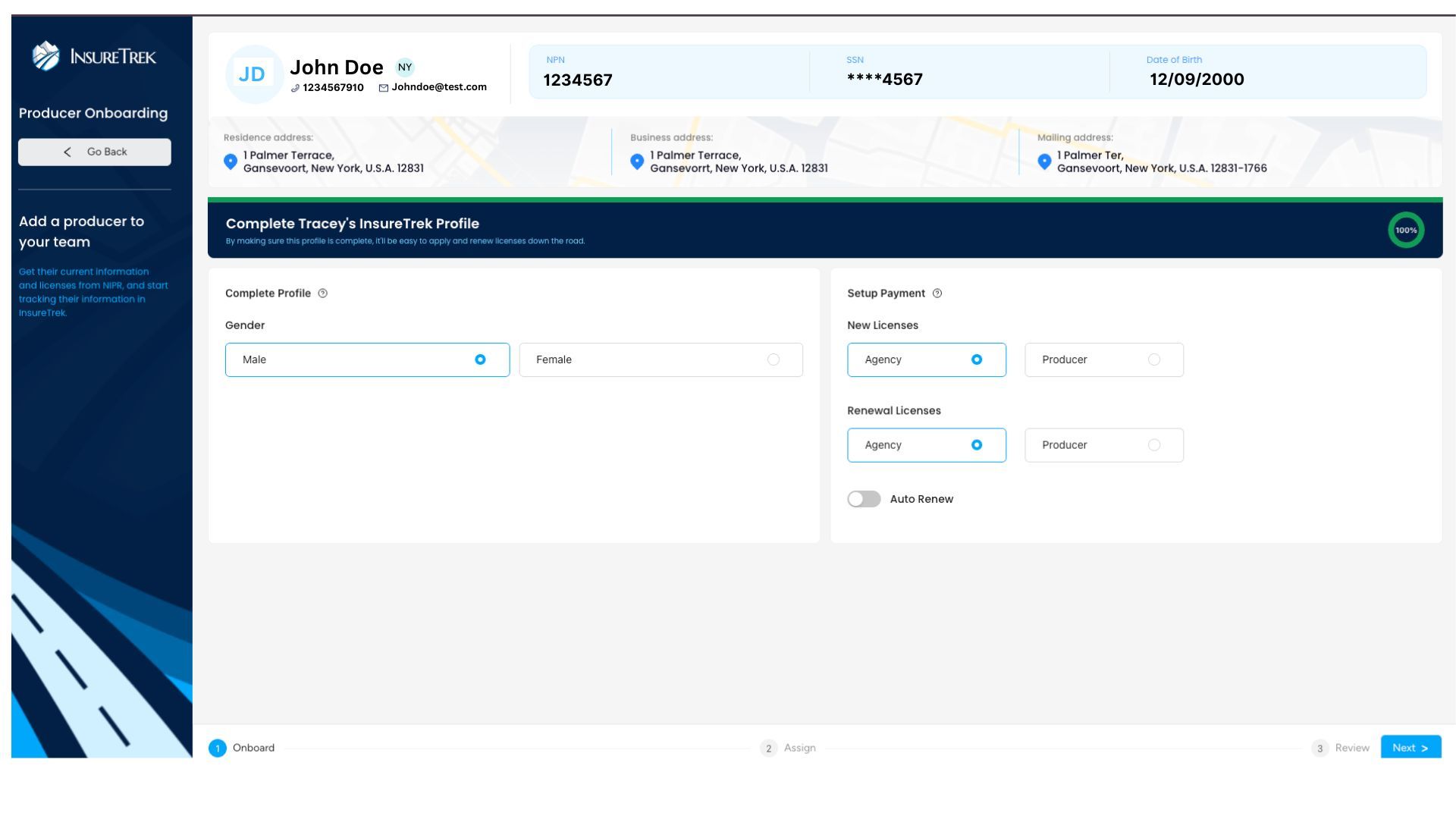Enable the Auto Renew toggle
This screenshot has height=819, width=1456.
864,498
